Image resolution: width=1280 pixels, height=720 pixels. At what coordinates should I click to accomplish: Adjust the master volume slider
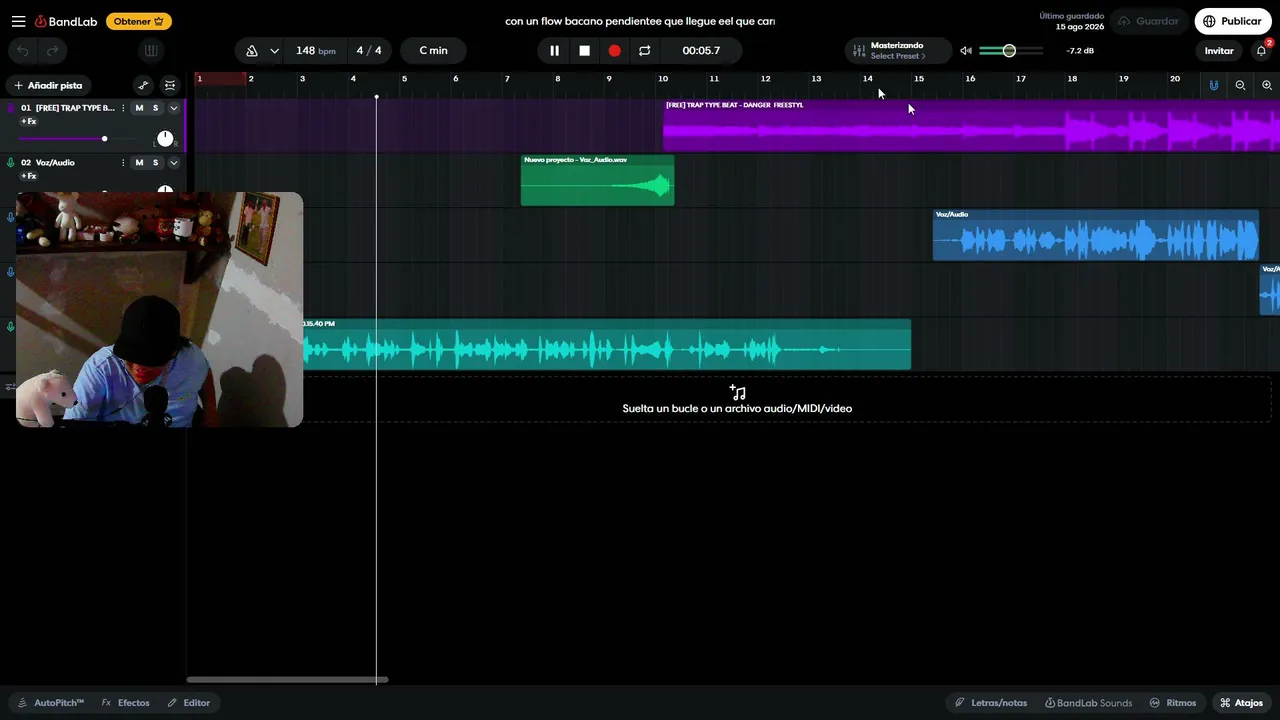(x=1011, y=51)
